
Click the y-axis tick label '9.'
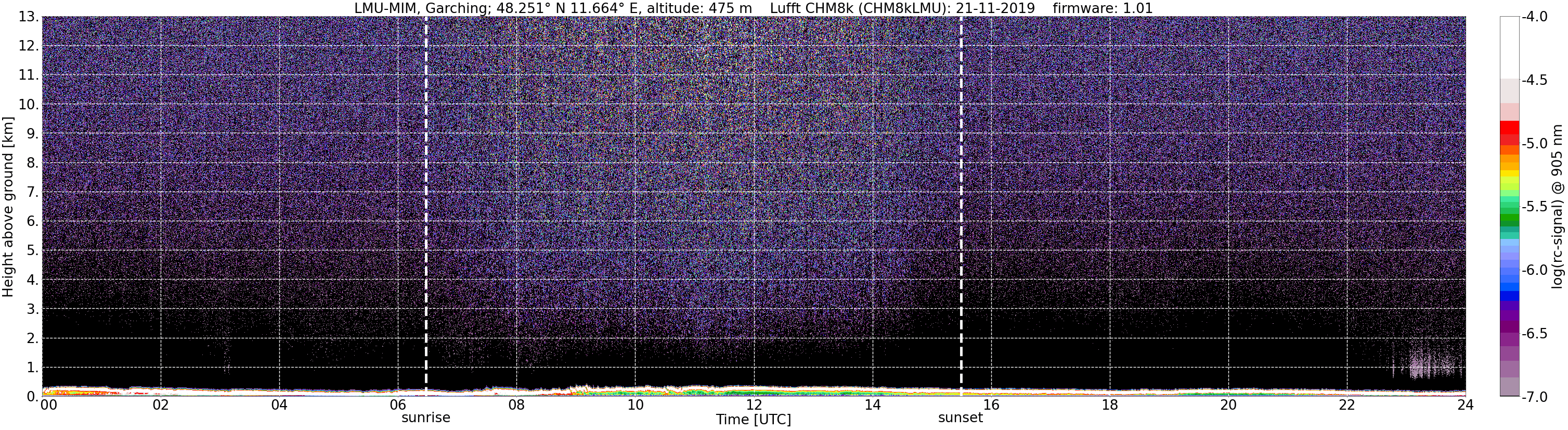pos(33,134)
